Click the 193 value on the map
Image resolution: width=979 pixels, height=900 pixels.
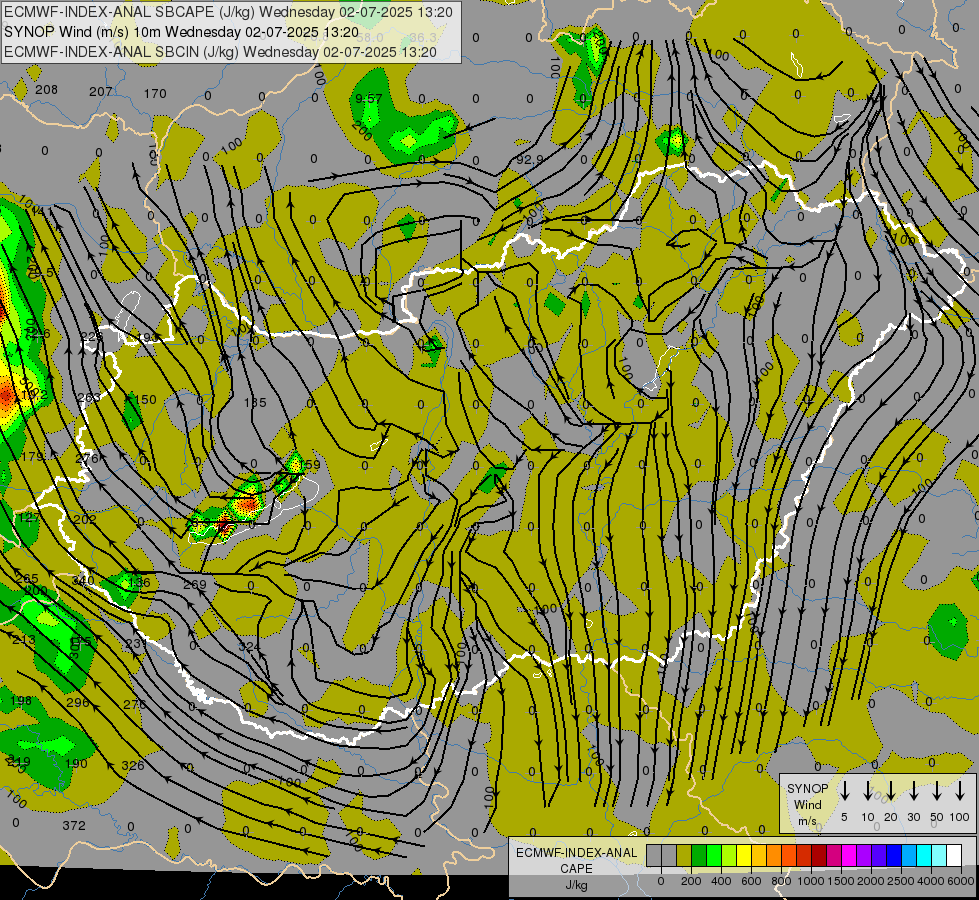[x=148, y=338]
